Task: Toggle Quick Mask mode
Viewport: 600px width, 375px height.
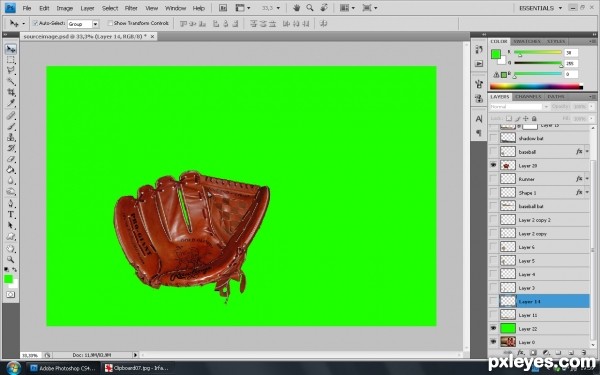Action: (x=11, y=295)
